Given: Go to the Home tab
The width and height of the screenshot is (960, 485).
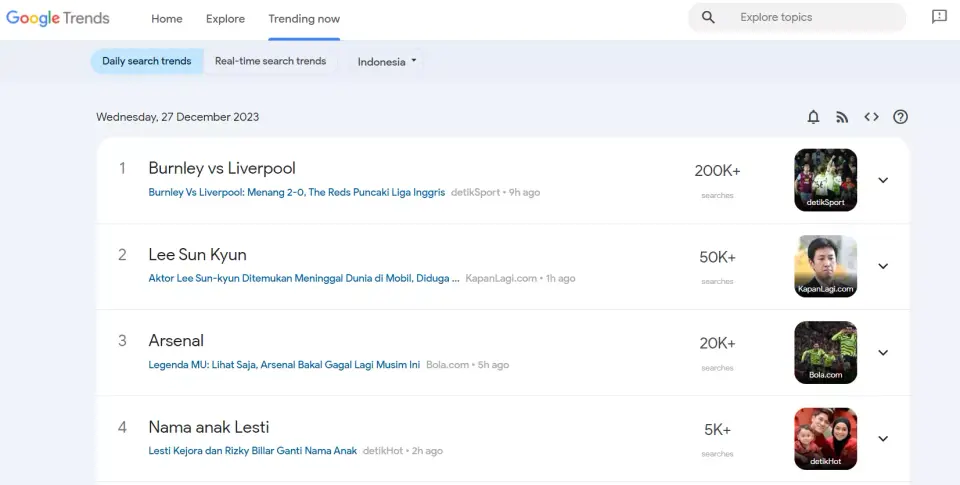Looking at the screenshot, I should point(167,19).
